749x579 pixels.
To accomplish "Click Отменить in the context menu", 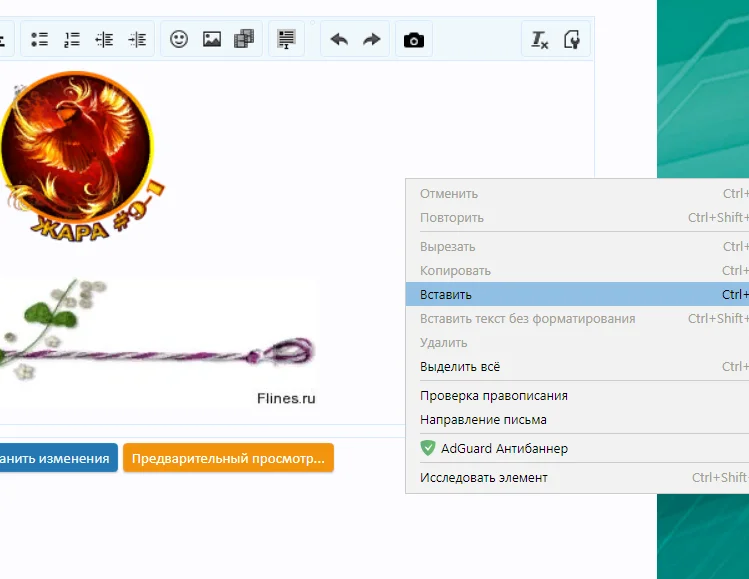I will point(577,193).
